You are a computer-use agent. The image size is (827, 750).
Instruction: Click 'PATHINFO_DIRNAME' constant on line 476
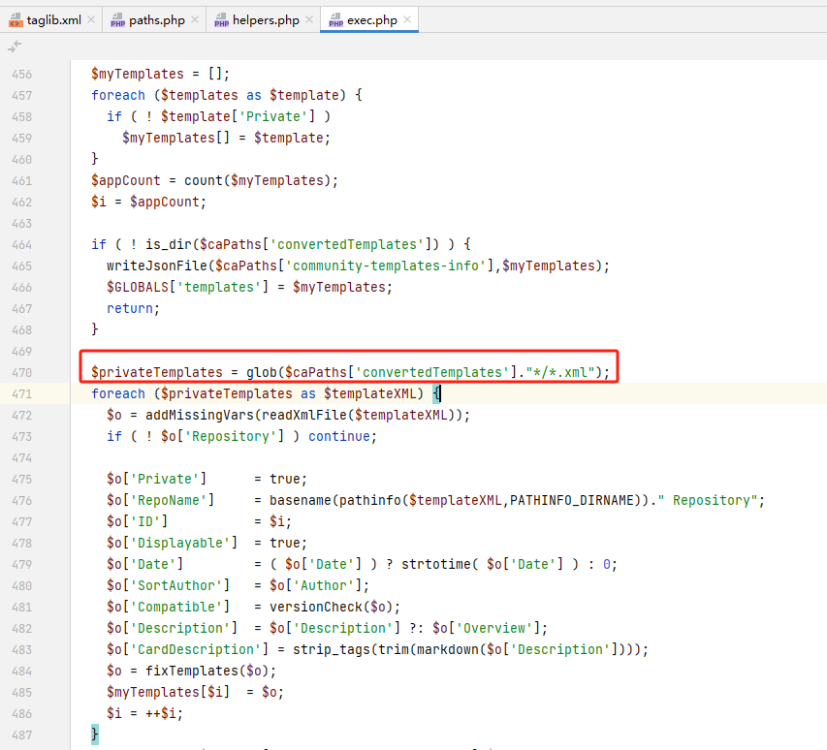tap(571, 501)
